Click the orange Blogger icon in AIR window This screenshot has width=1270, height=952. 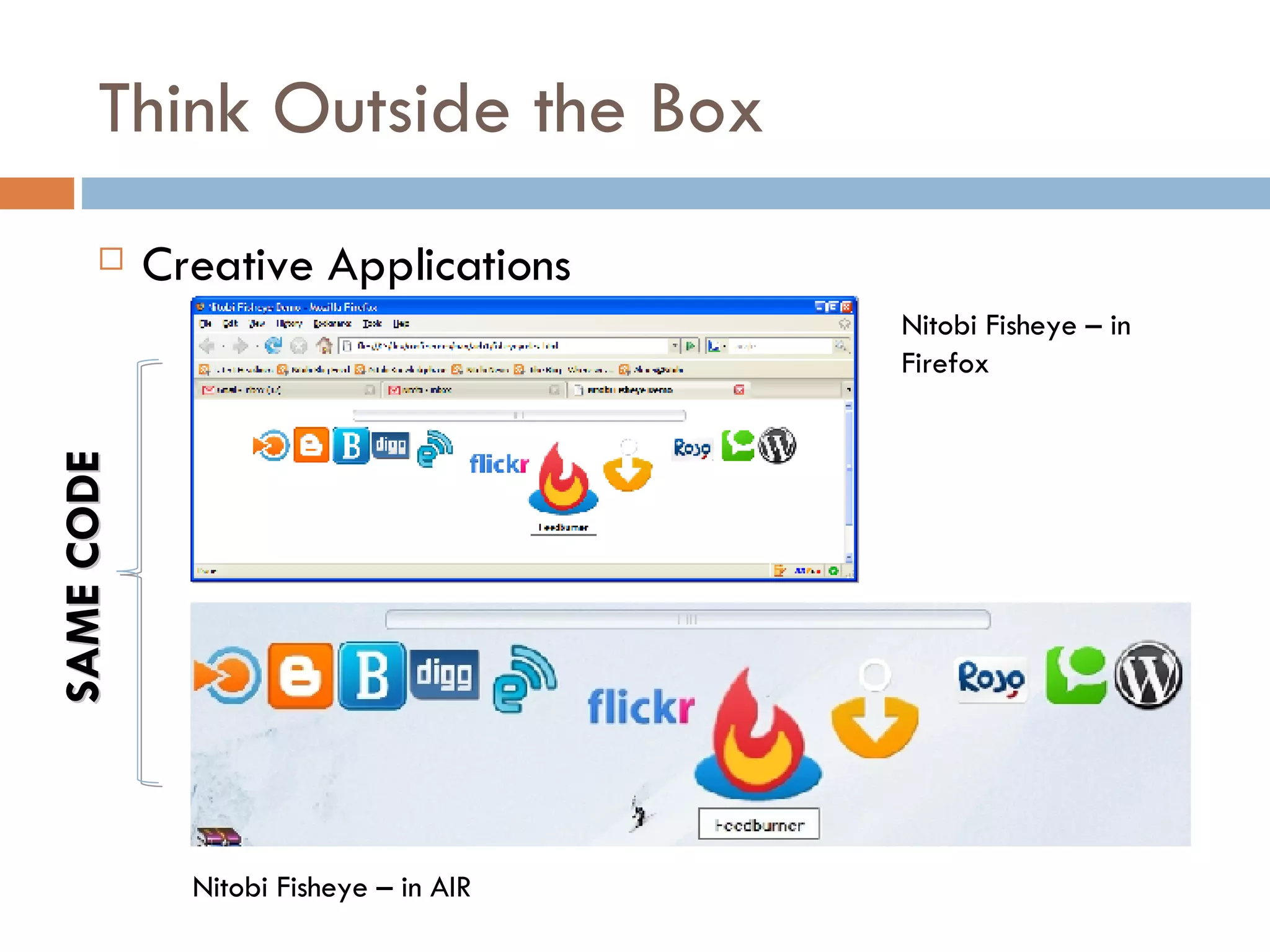300,676
